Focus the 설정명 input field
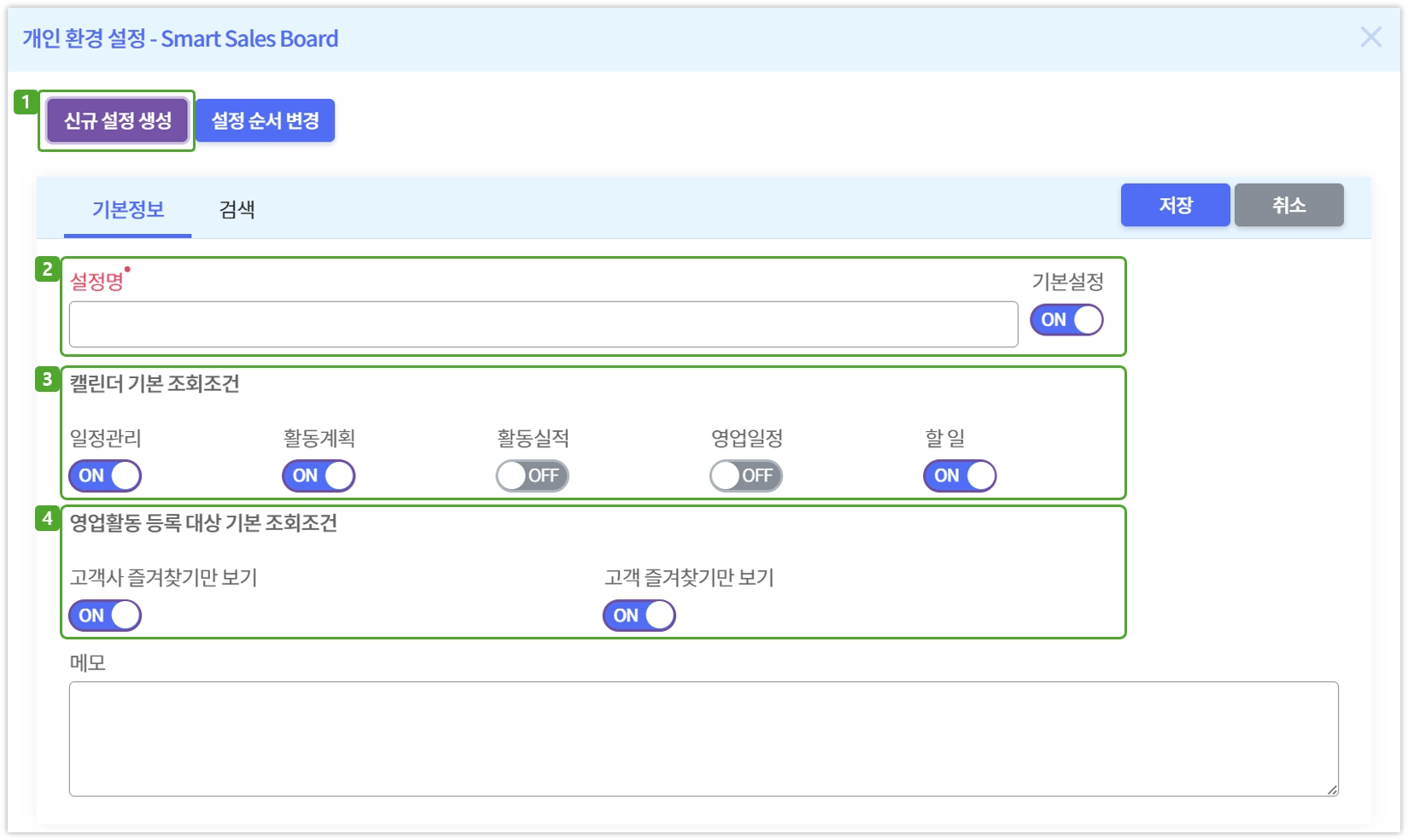 (543, 324)
